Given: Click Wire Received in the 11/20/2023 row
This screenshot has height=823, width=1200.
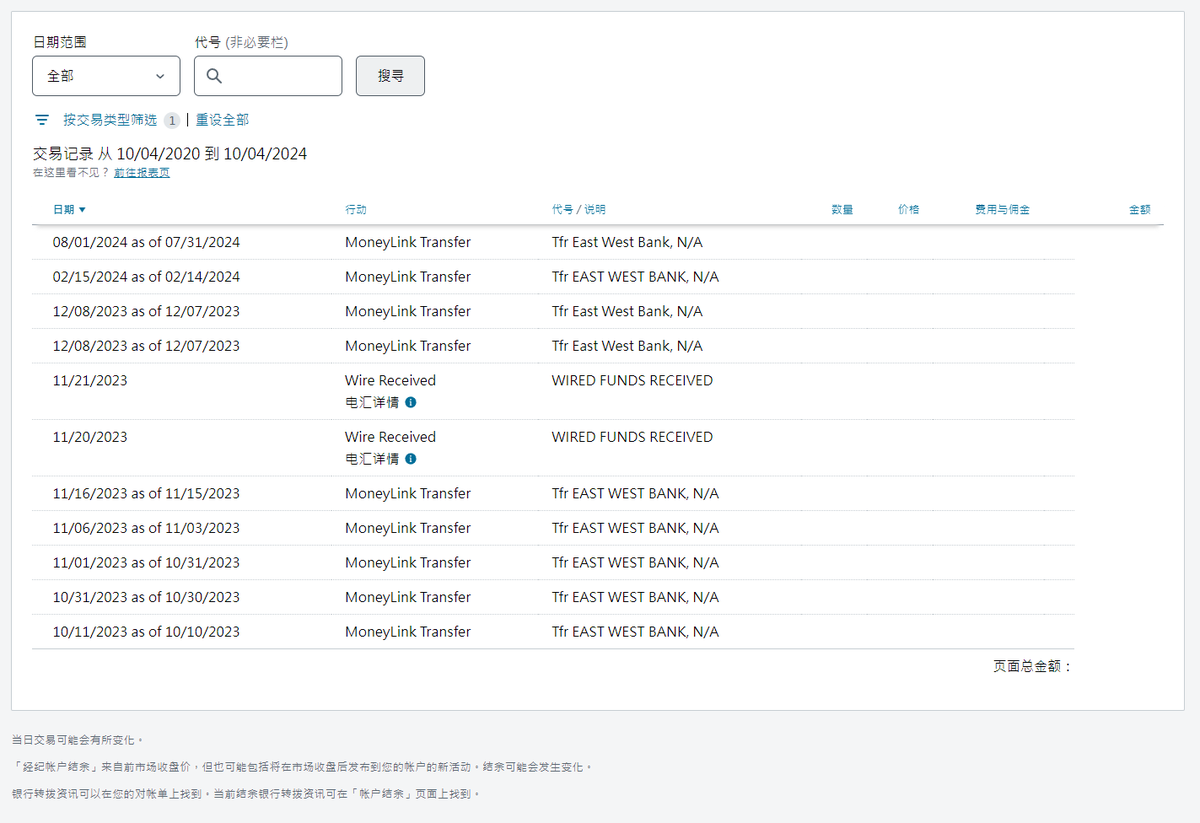Looking at the screenshot, I should pyautogui.click(x=390, y=437).
